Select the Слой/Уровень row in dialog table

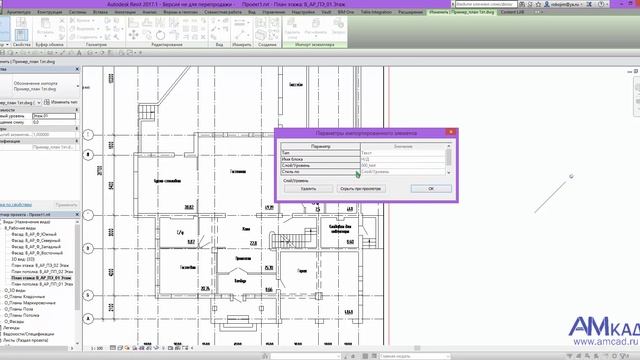[363, 165]
